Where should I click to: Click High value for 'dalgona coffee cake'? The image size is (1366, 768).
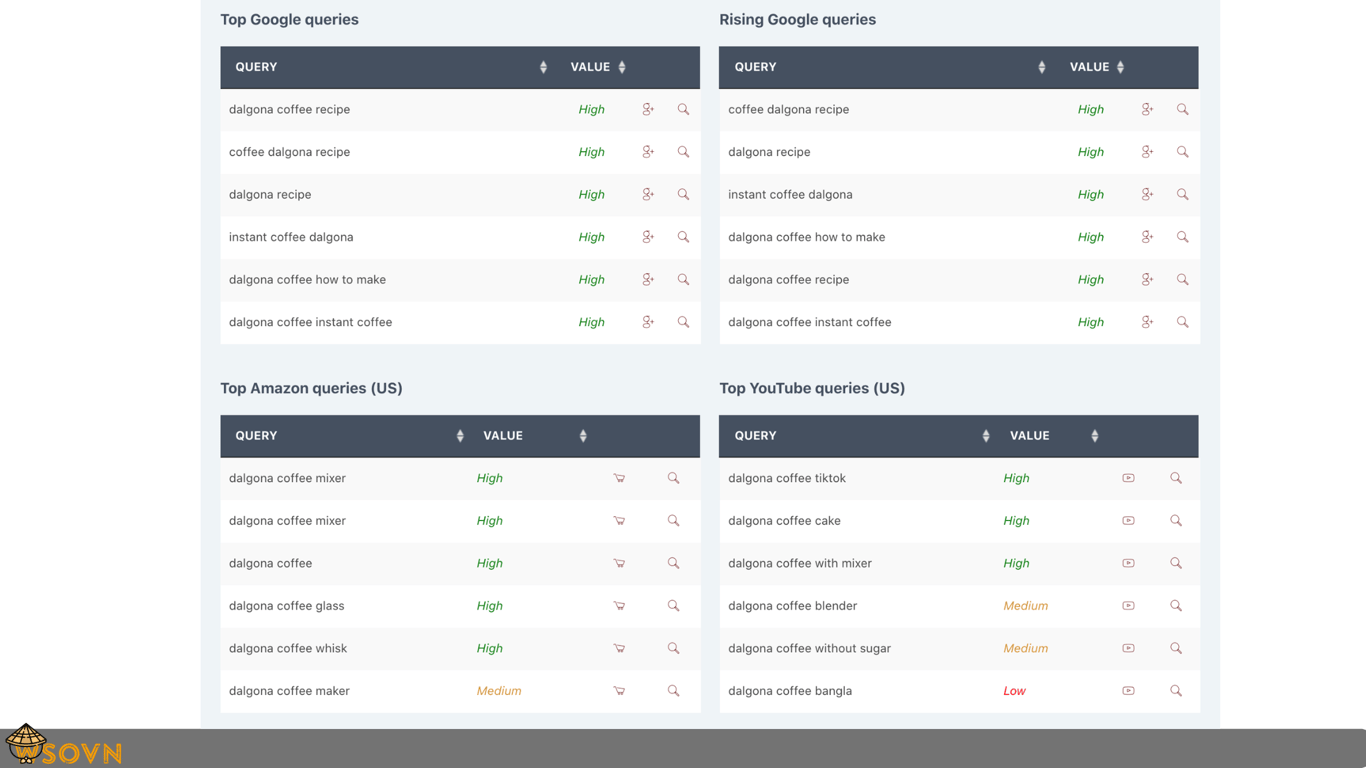1016,521
